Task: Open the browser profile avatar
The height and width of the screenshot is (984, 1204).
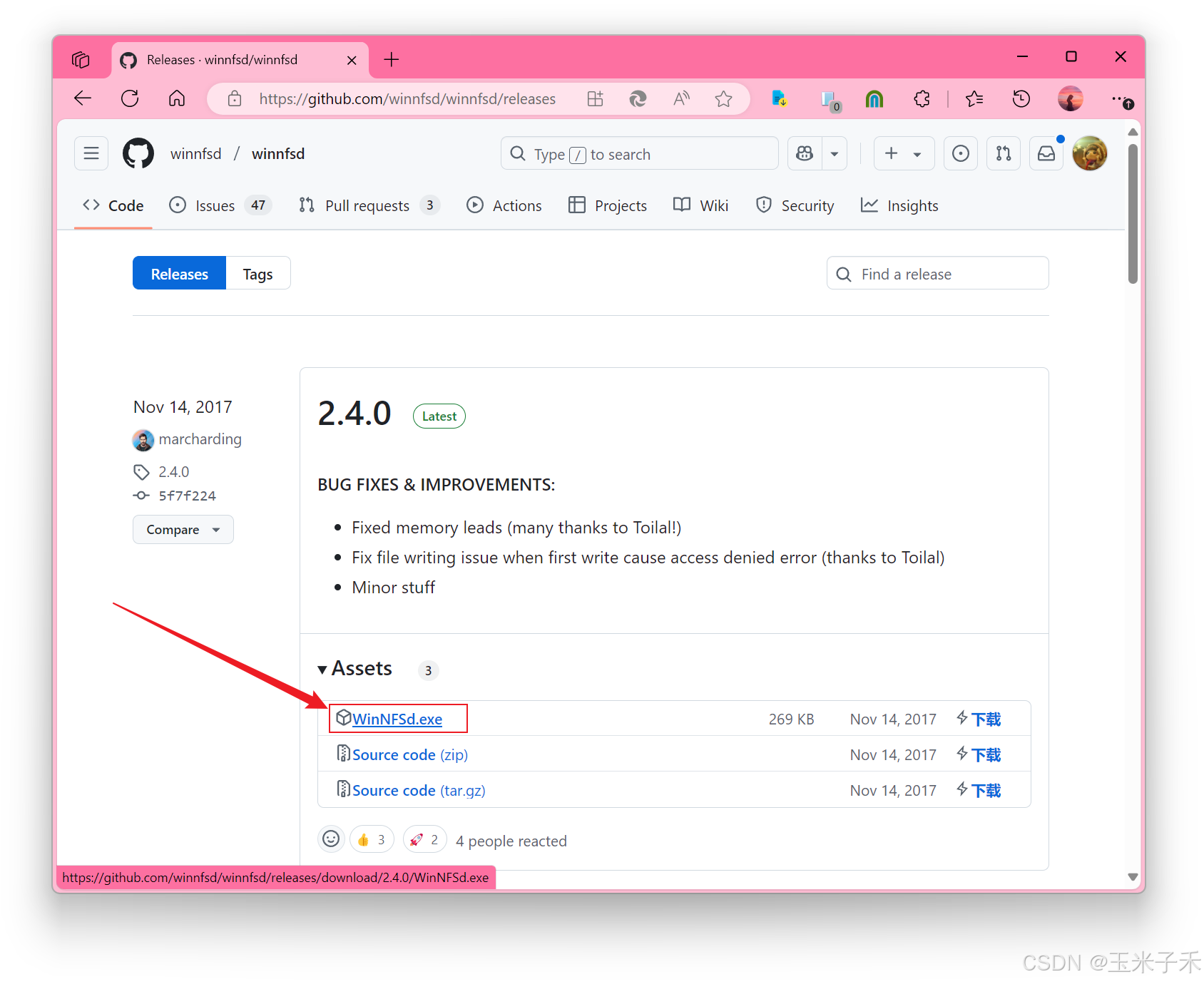Action: click(x=1070, y=99)
